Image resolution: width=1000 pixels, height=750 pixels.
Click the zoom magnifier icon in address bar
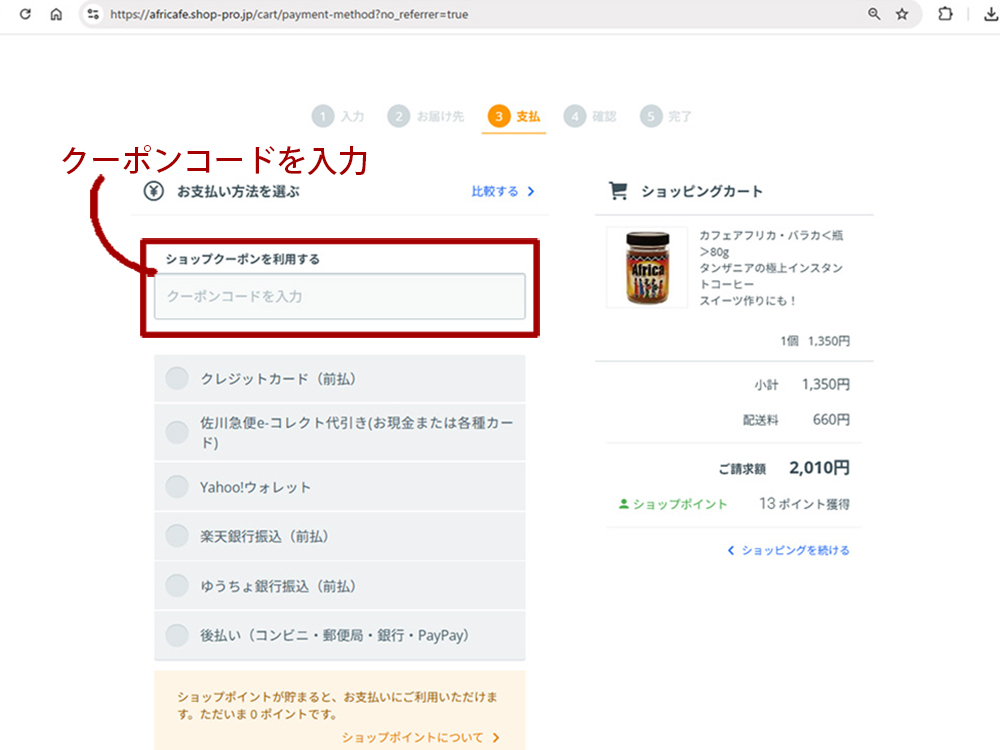coord(874,15)
